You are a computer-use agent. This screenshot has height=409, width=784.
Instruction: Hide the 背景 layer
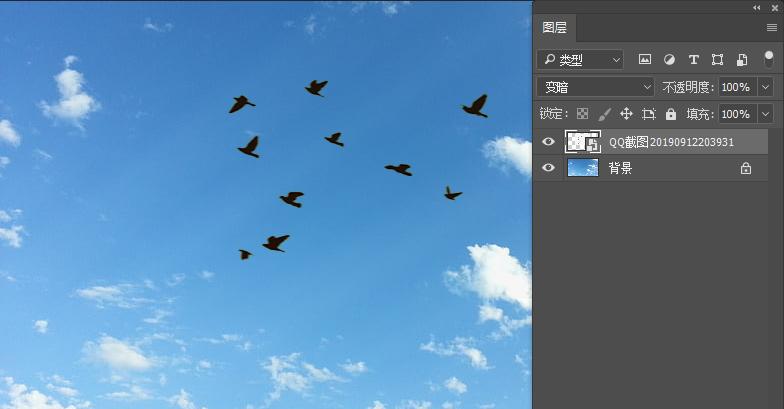point(548,168)
